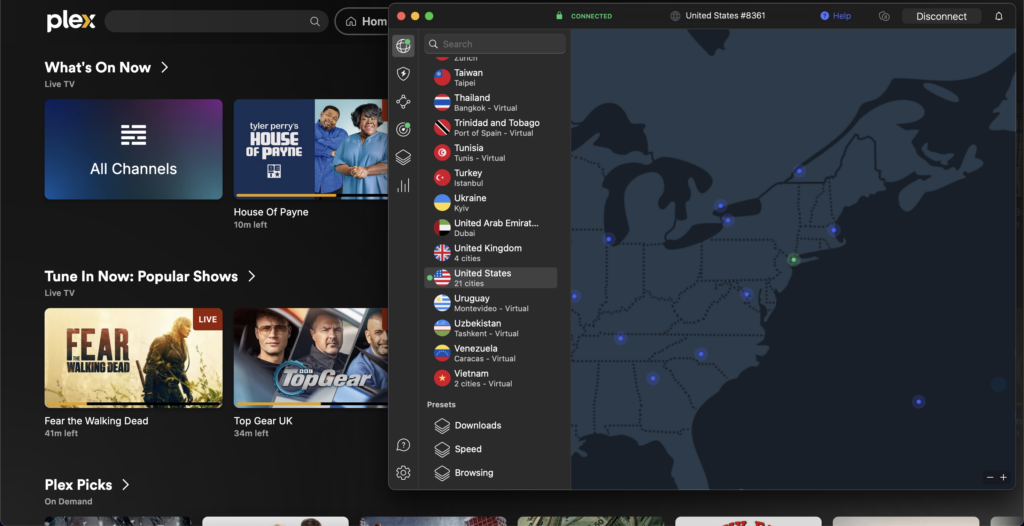Click the Plex logo
Viewport: 1024px width, 526px height.
[x=71, y=22]
